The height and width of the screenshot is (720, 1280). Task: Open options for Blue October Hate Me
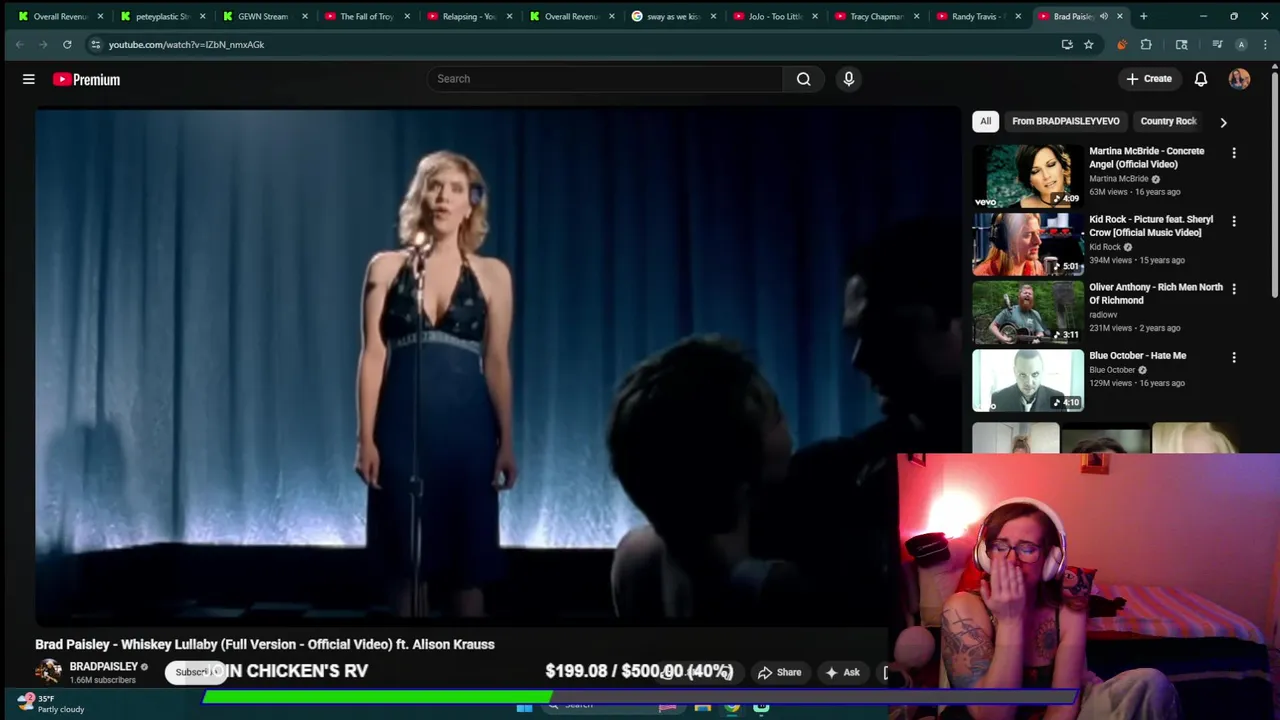[1234, 357]
